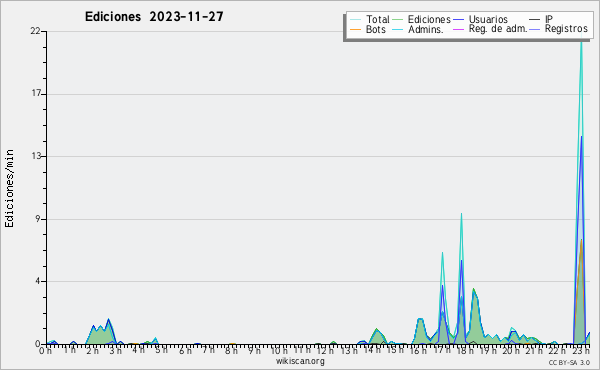The image size is (600, 370).
Task: Click the wikiscan.org text below chart
Action: [300, 361]
